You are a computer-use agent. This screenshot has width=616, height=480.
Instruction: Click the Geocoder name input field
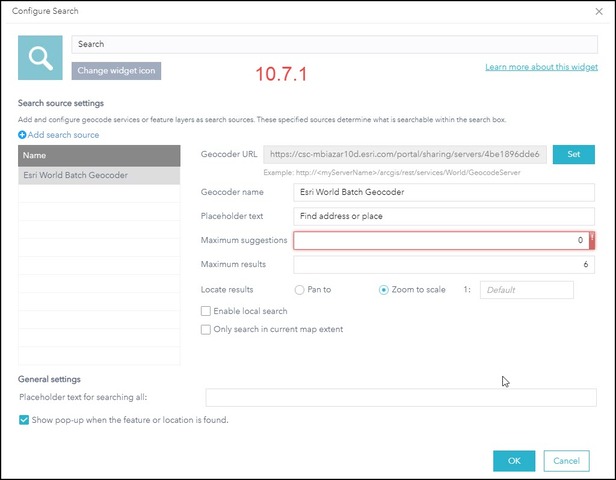(x=444, y=192)
